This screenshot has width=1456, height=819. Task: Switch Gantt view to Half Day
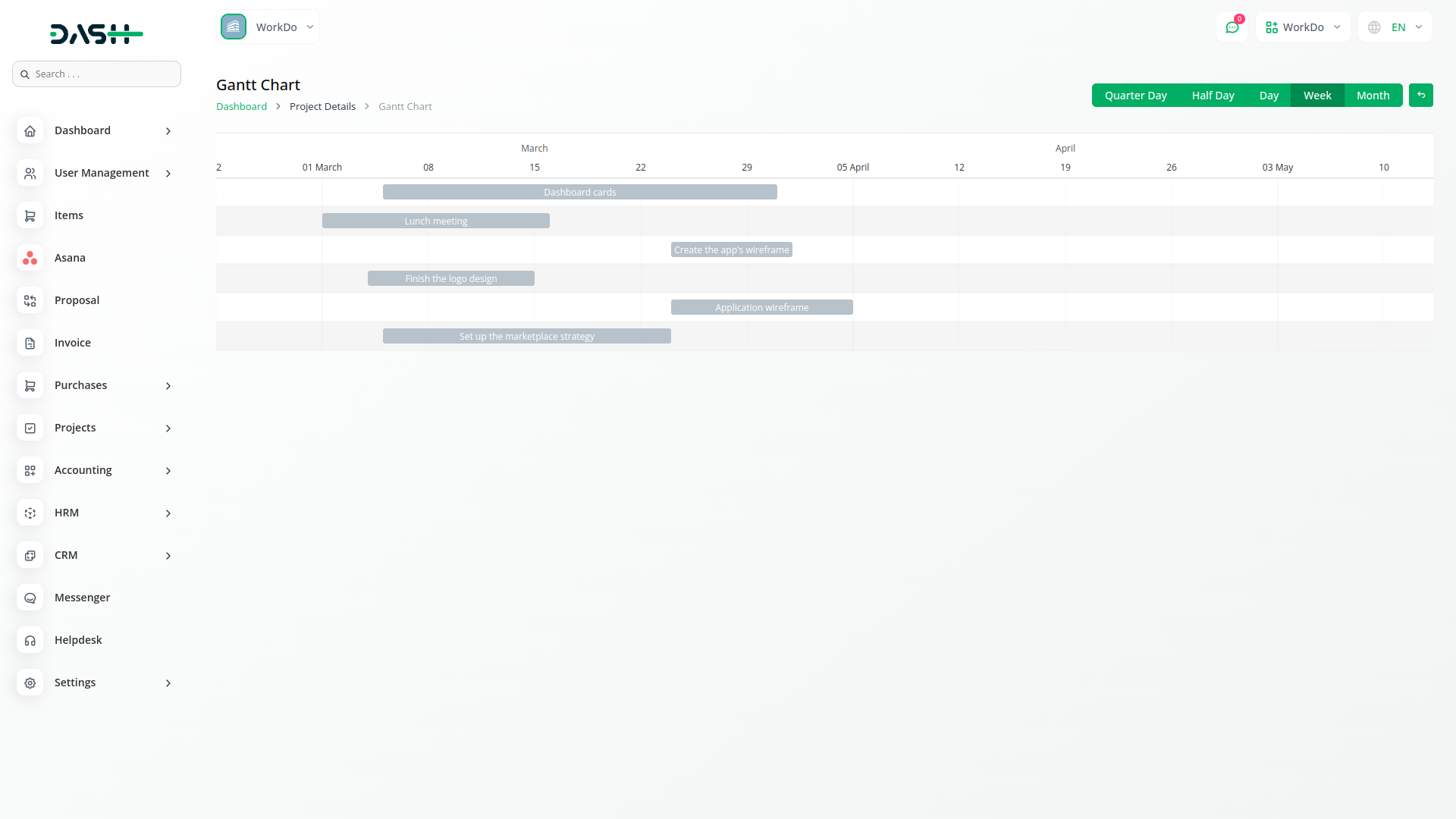(x=1213, y=96)
